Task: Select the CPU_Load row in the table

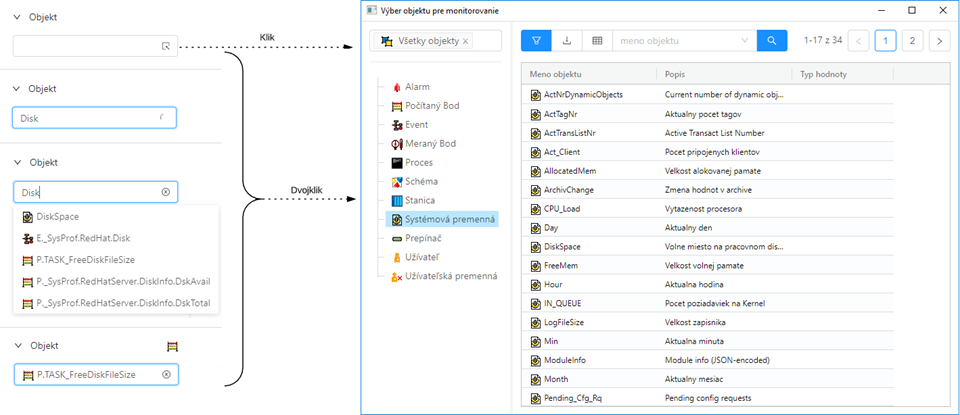Action: pos(562,209)
